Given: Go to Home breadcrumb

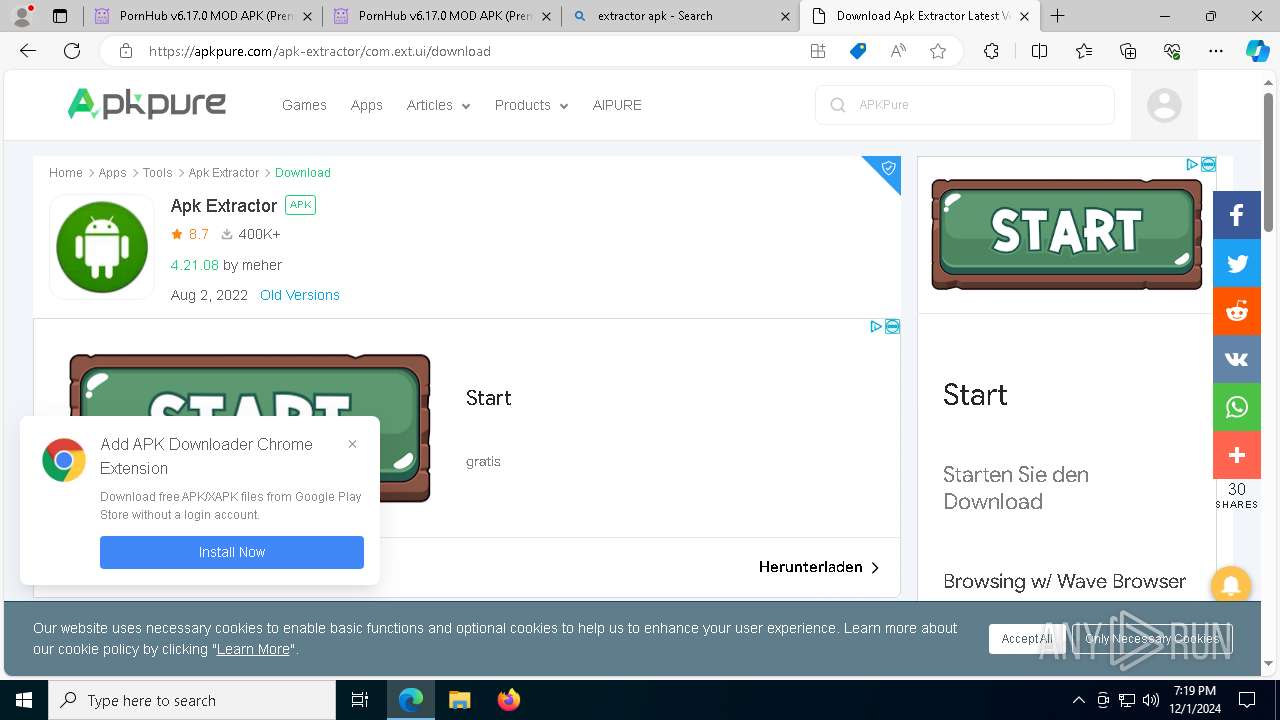Looking at the screenshot, I should [x=66, y=173].
